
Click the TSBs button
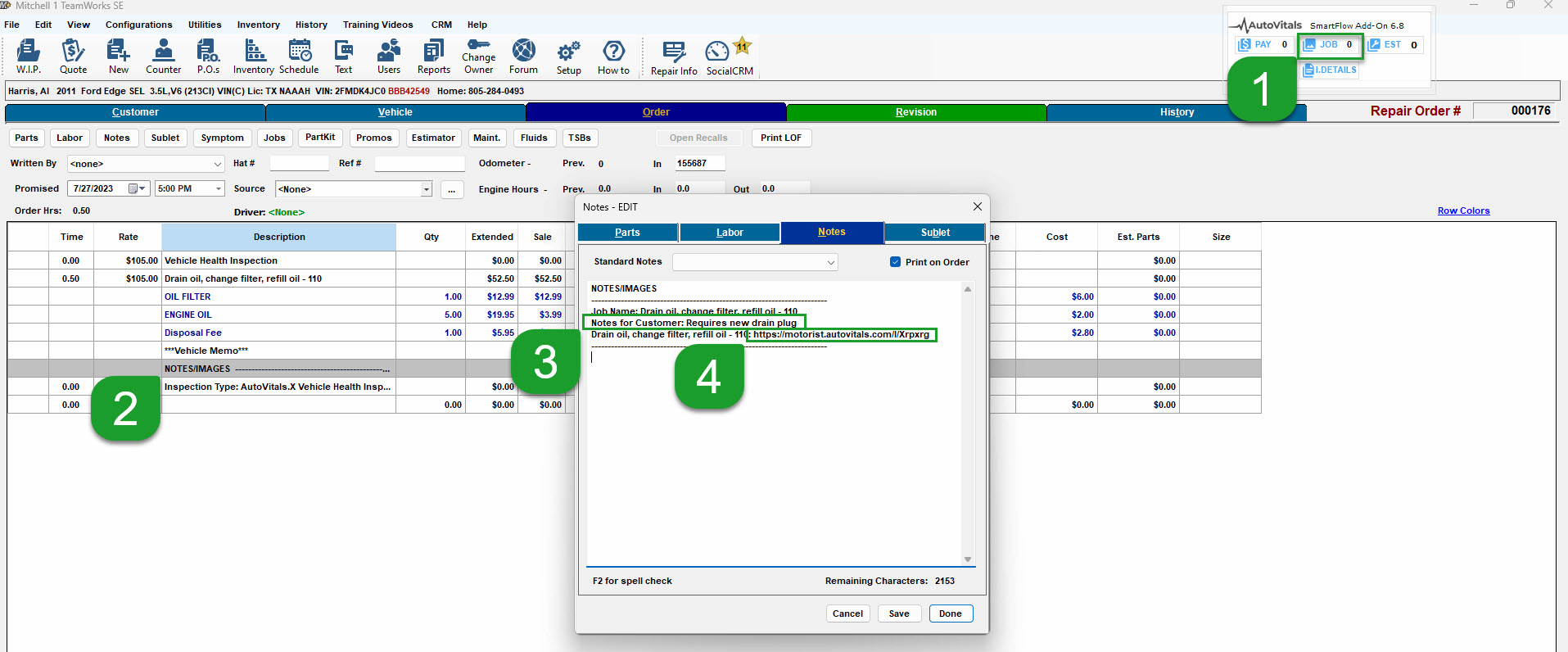(x=579, y=138)
